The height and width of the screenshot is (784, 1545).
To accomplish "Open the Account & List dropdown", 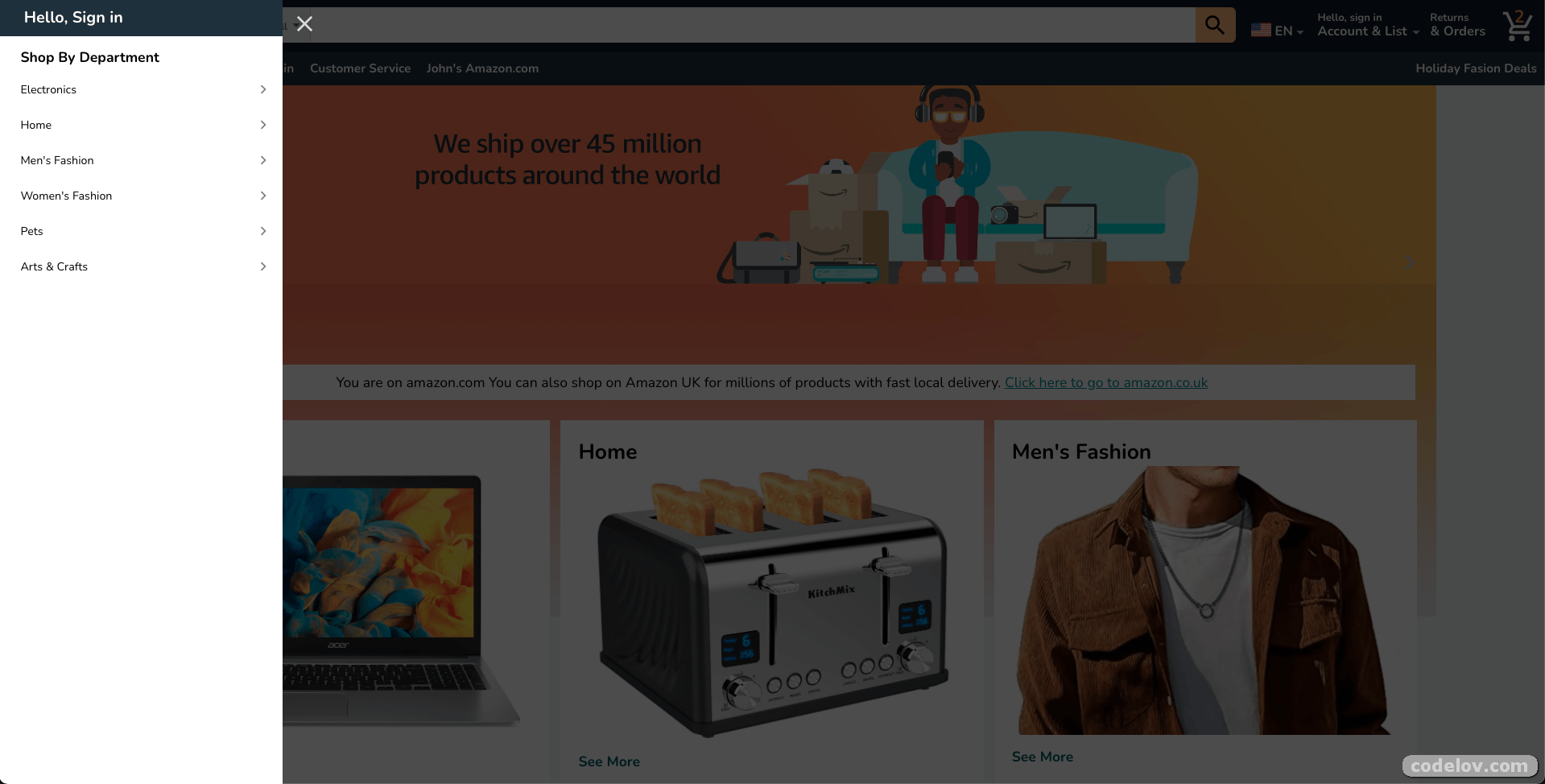I will click(x=1368, y=25).
